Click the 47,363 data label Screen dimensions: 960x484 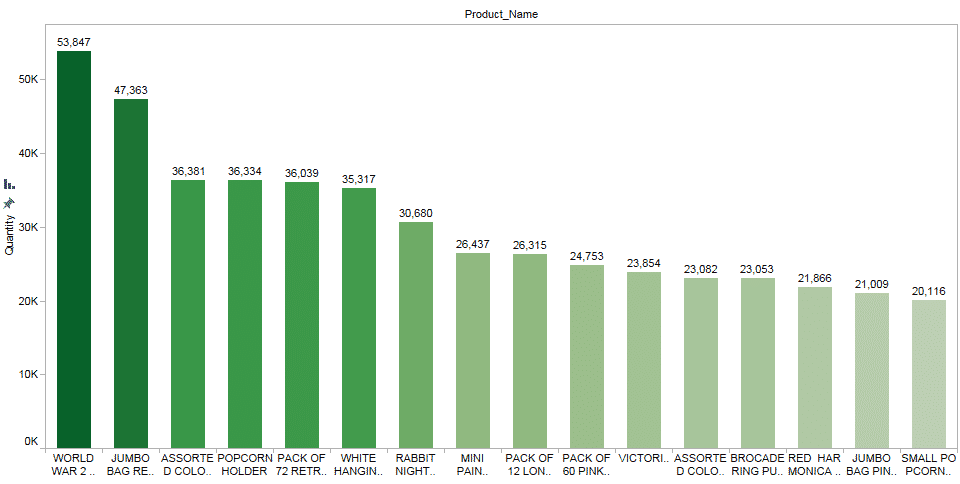point(131,90)
